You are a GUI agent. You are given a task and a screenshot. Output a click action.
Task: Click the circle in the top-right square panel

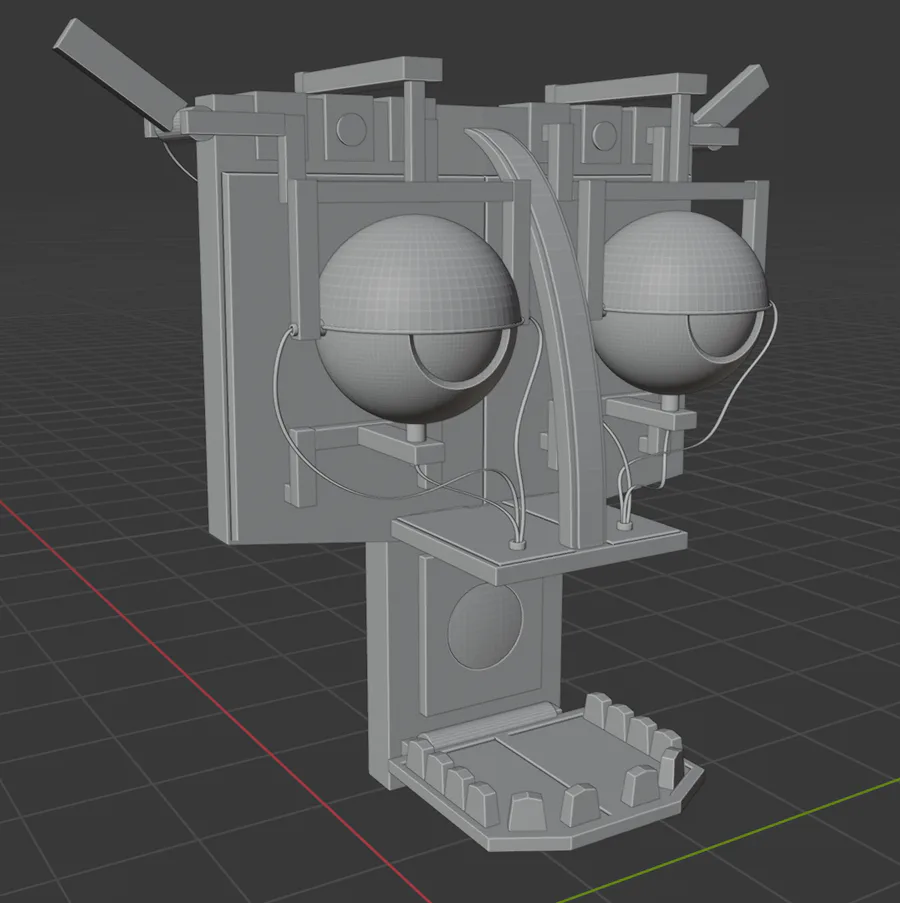[603, 135]
